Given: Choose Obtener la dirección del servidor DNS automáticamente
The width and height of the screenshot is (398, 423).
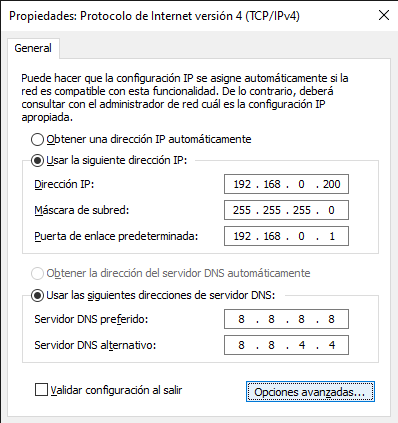Looking at the screenshot, I should pyautogui.click(x=37, y=273).
